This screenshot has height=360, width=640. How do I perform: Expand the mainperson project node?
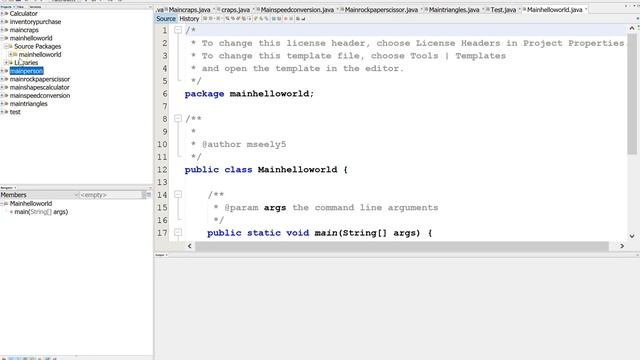(x=2, y=71)
